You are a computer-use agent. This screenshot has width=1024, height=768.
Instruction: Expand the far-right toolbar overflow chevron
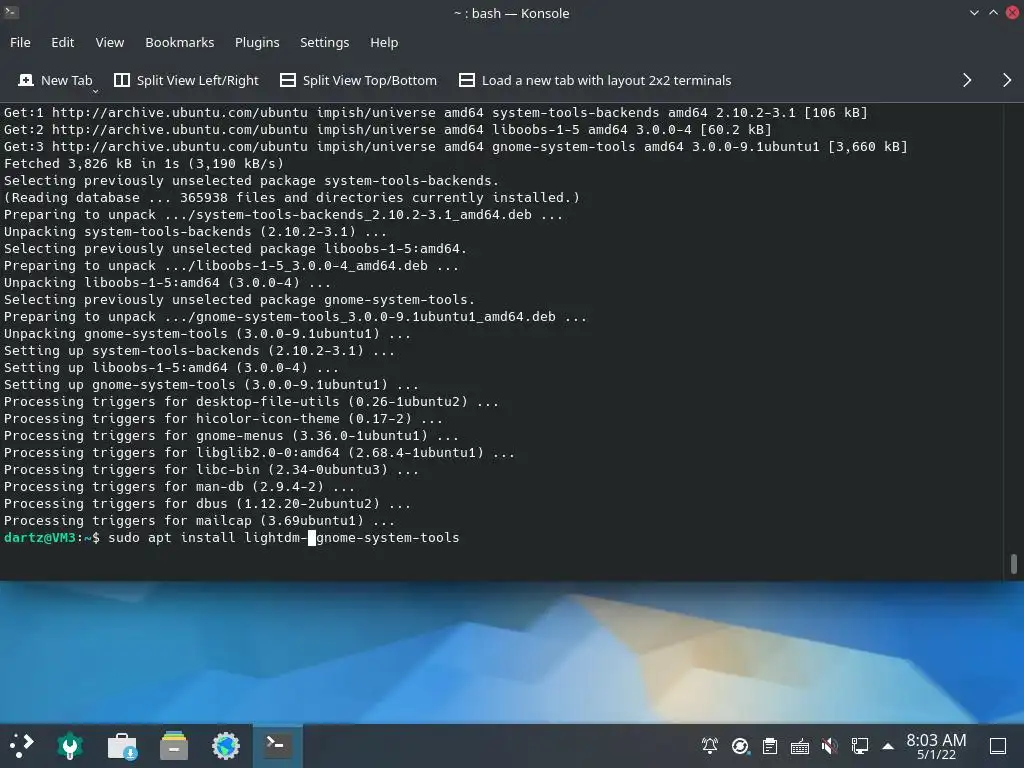[1006, 80]
